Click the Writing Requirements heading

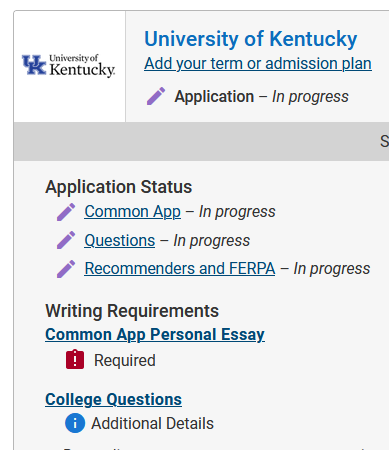tap(132, 311)
